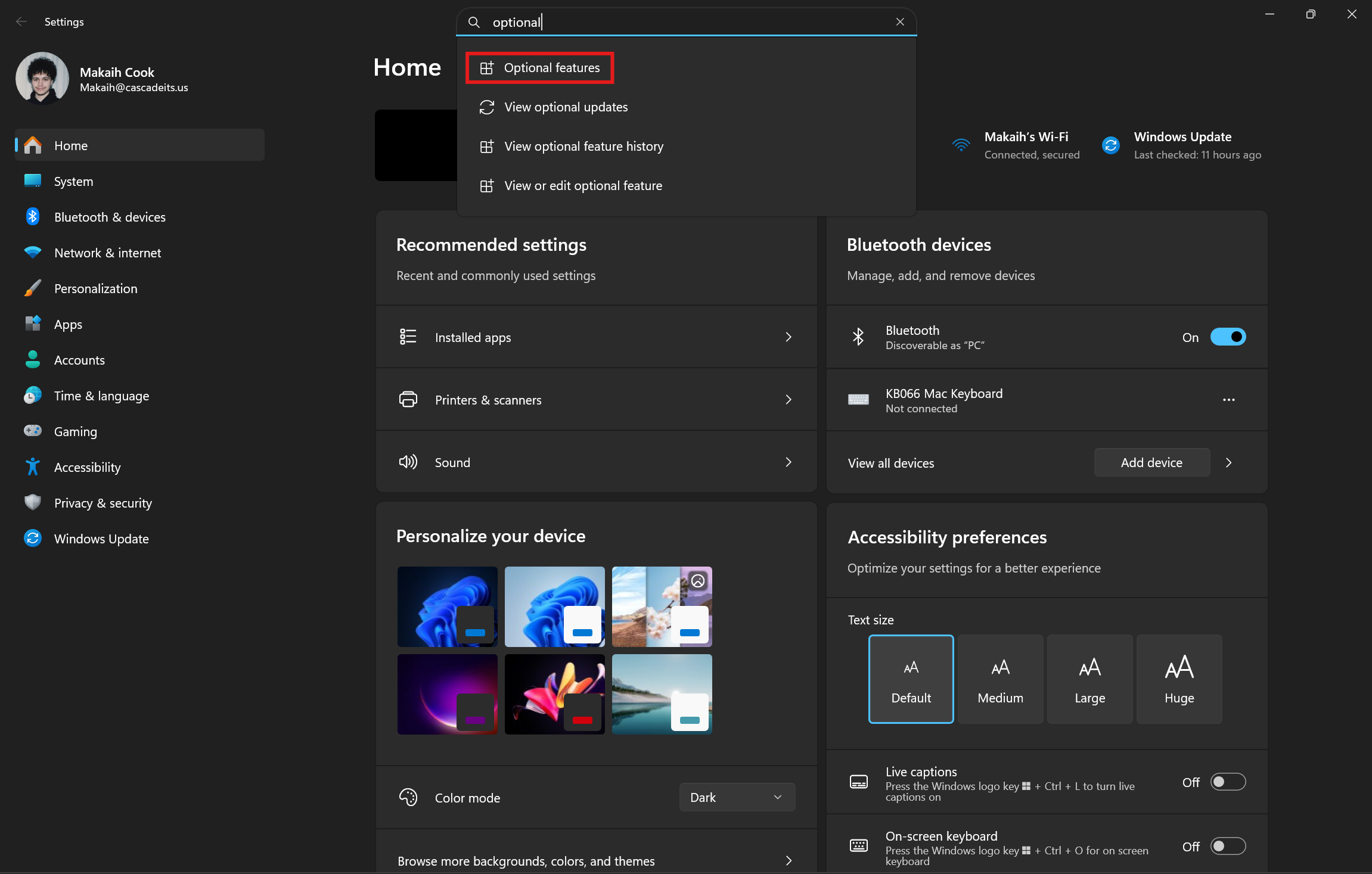Select the Large text size option

[1089, 679]
